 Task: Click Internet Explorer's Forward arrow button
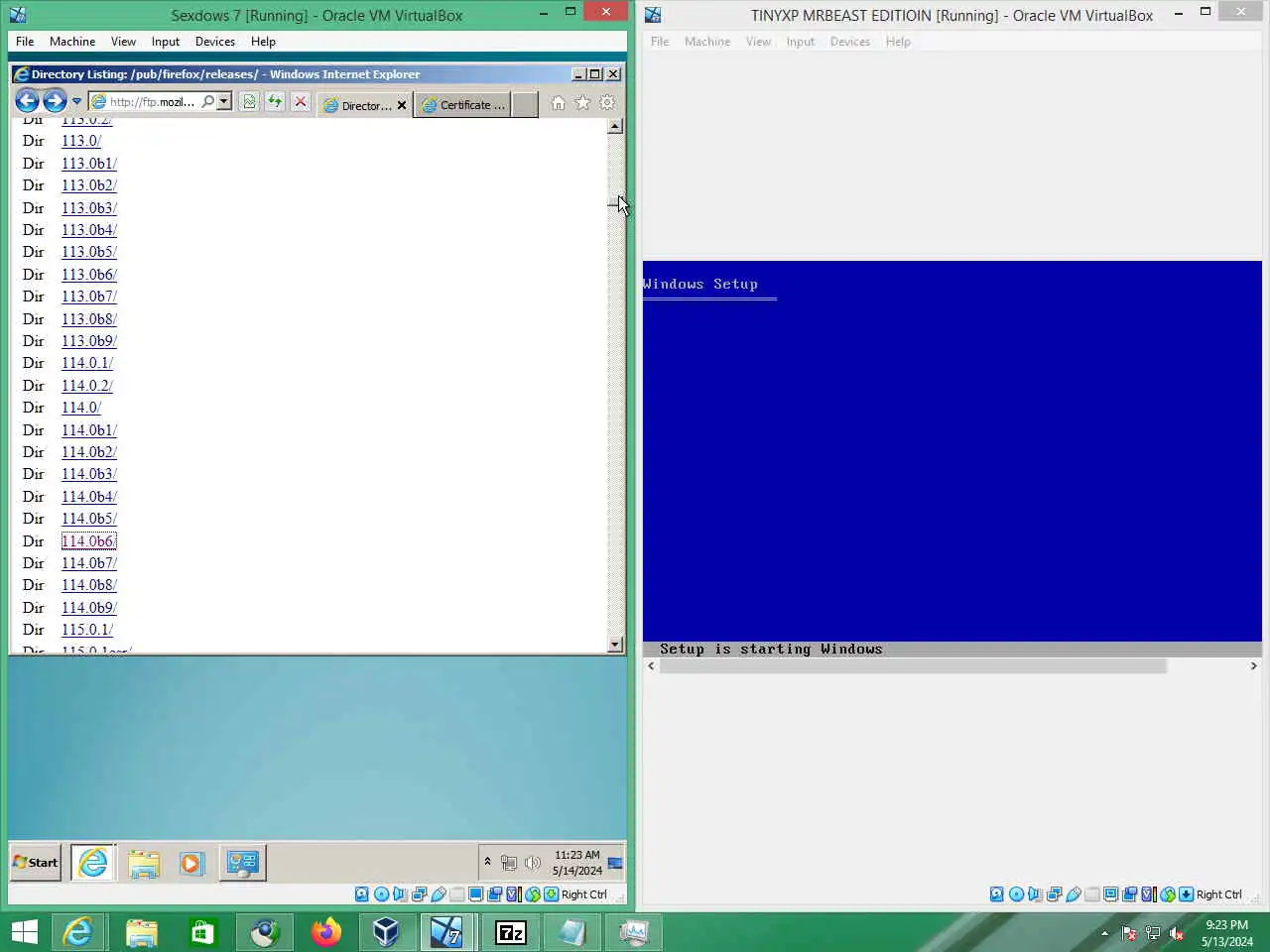tap(55, 100)
